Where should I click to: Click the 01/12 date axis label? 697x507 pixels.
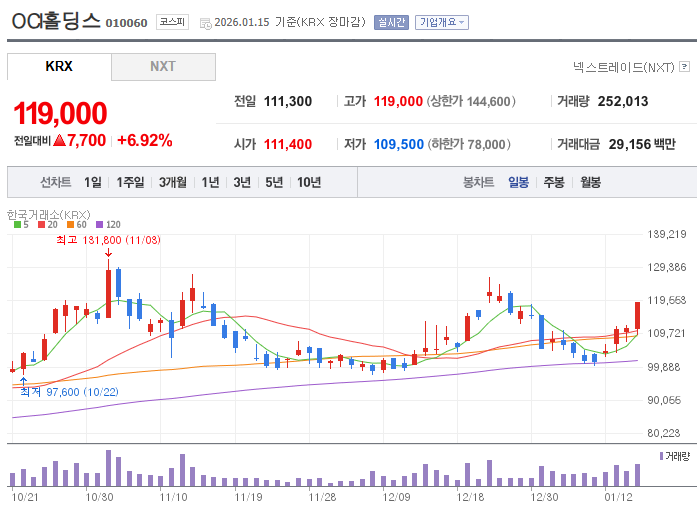(x=618, y=497)
